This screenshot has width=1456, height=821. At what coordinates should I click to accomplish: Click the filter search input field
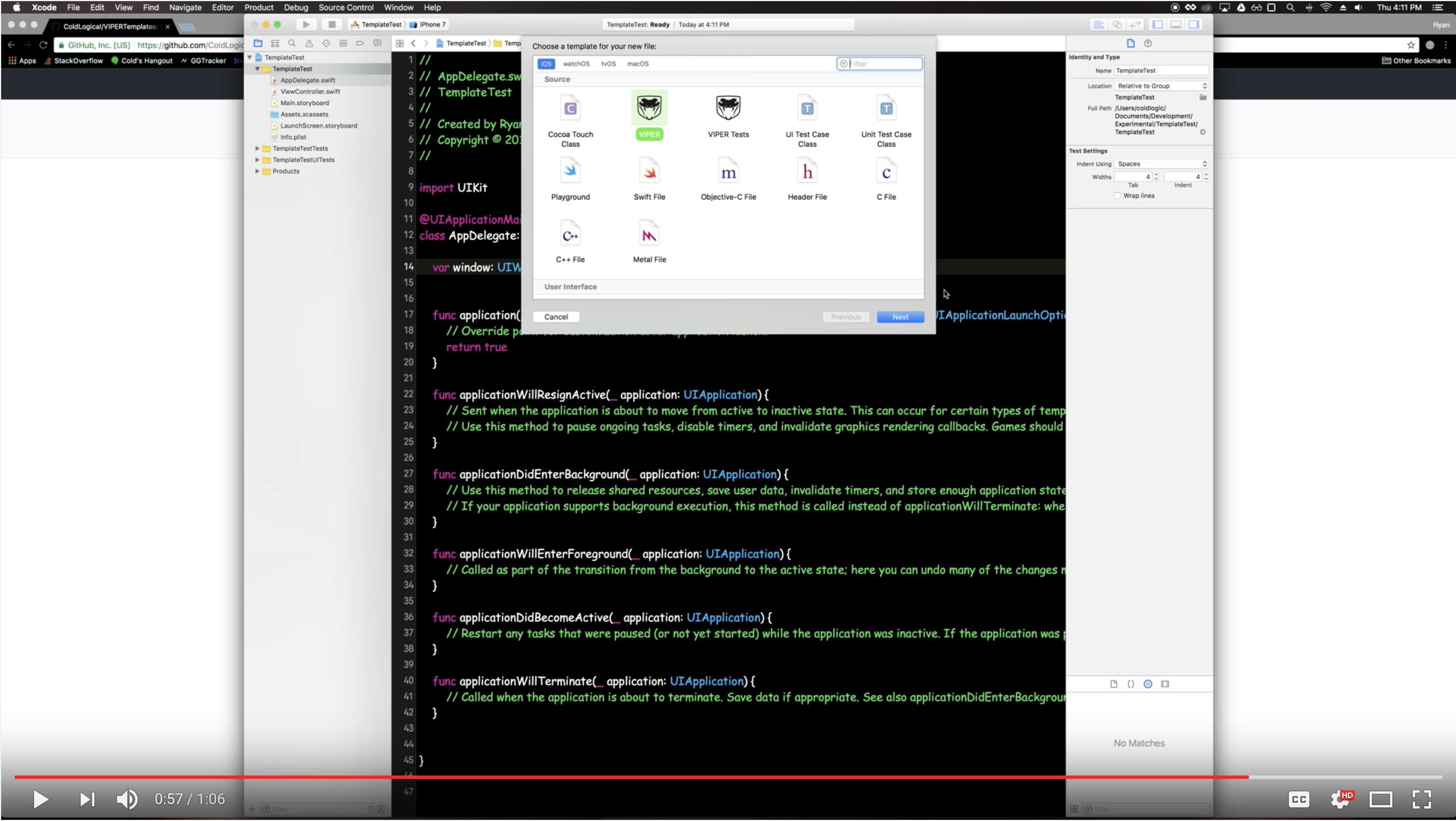879,63
